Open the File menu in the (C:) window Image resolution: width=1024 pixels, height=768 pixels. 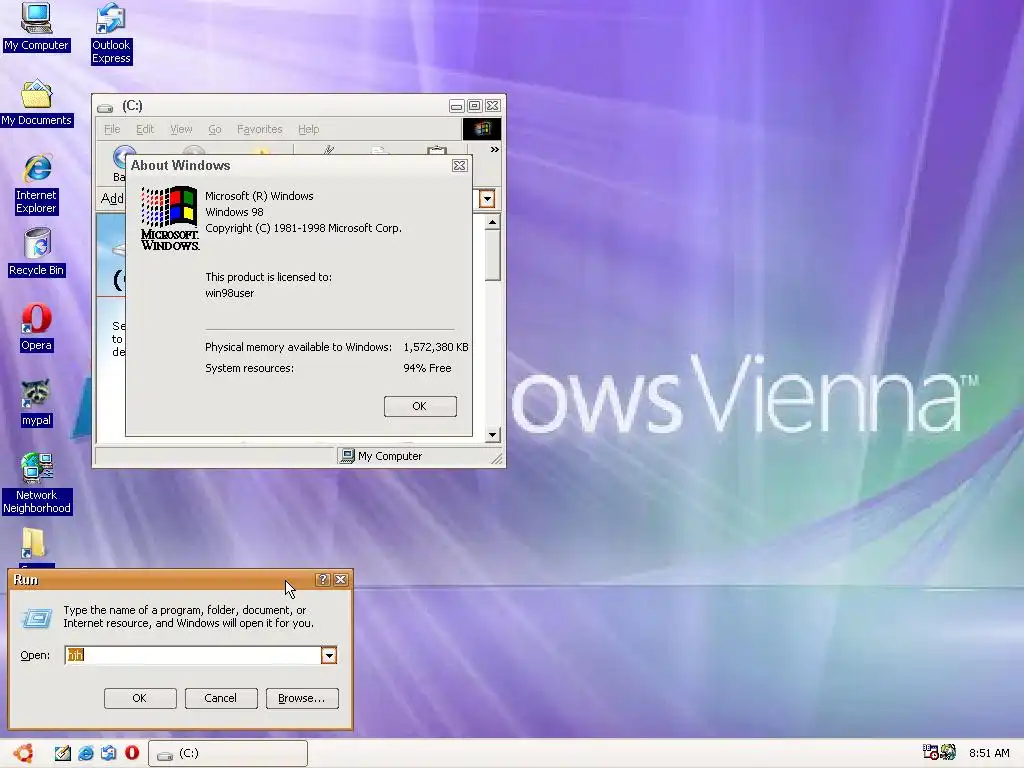point(112,129)
